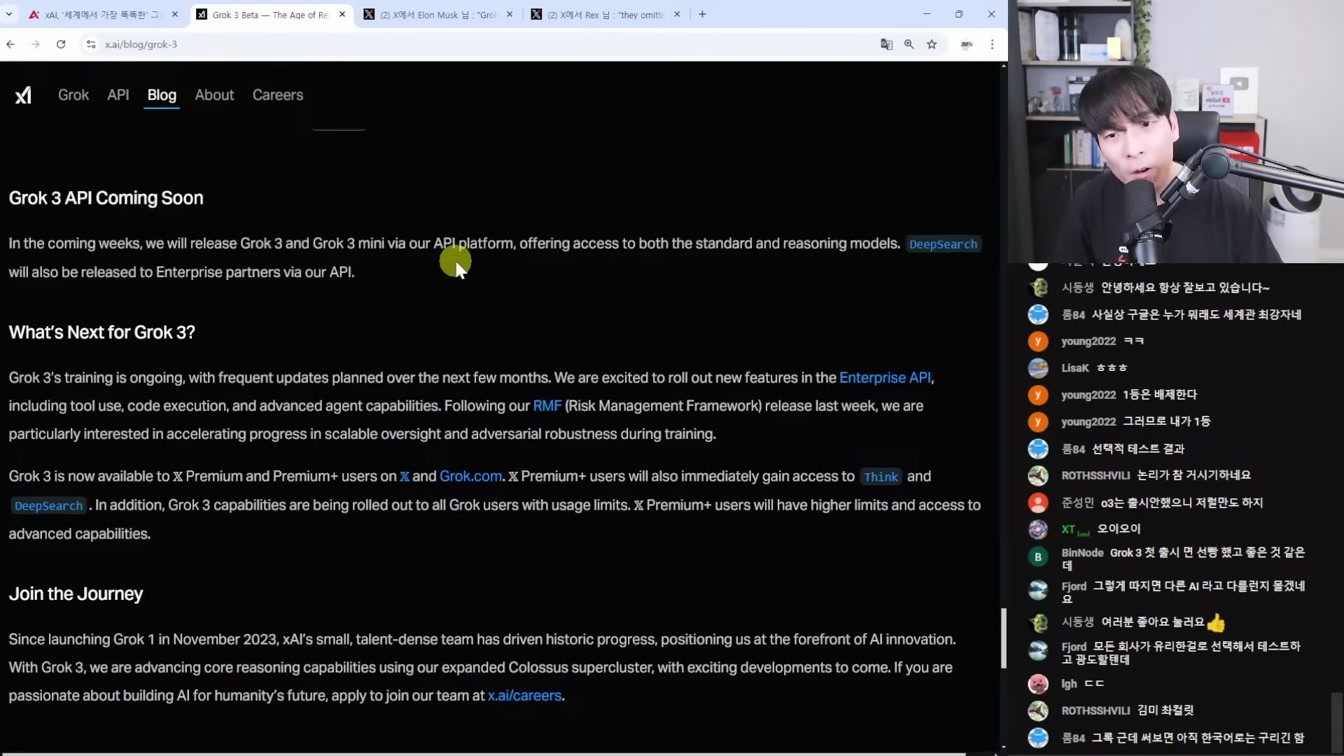
Task: Click the 'Grok 3 API Coming Soon' heading
Action: coord(106,198)
